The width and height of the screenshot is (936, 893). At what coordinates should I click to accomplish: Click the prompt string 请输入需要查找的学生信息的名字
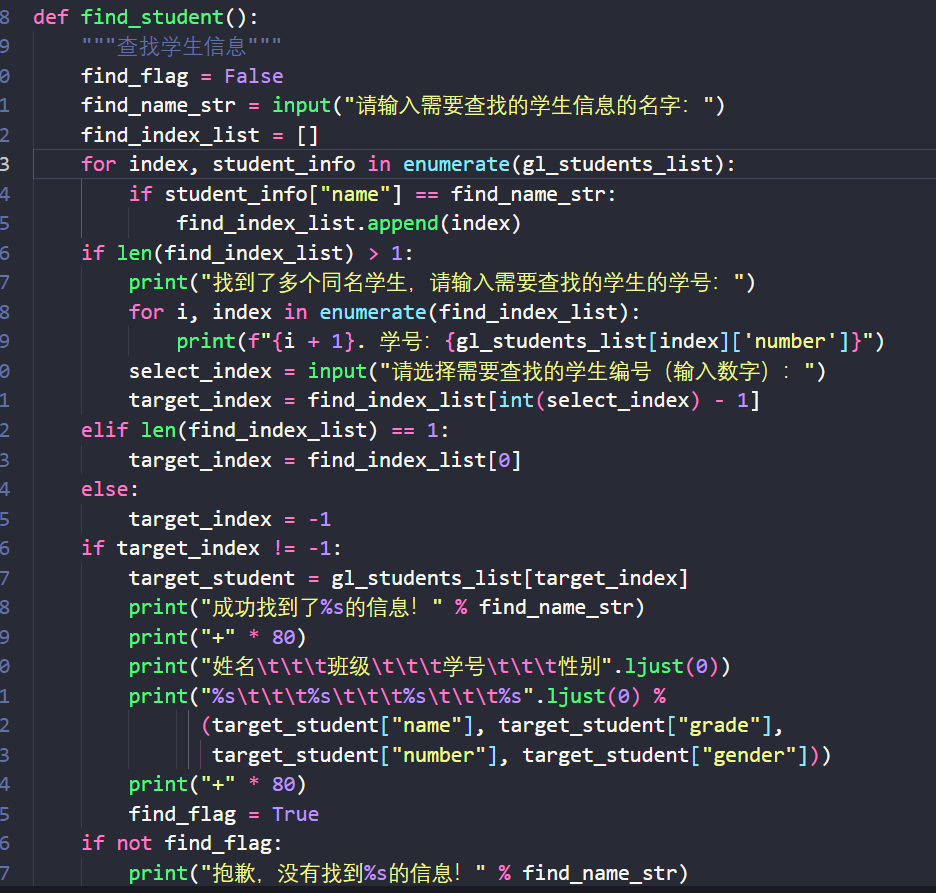pyautogui.click(x=528, y=106)
